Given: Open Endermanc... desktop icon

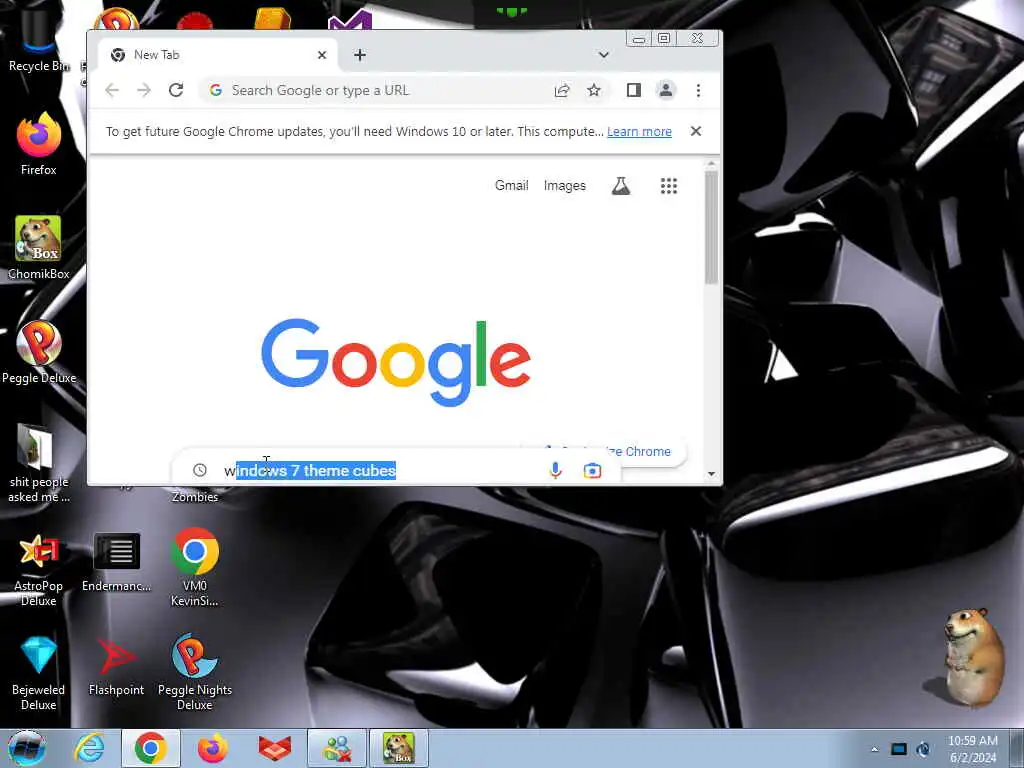Looking at the screenshot, I should (x=116, y=563).
